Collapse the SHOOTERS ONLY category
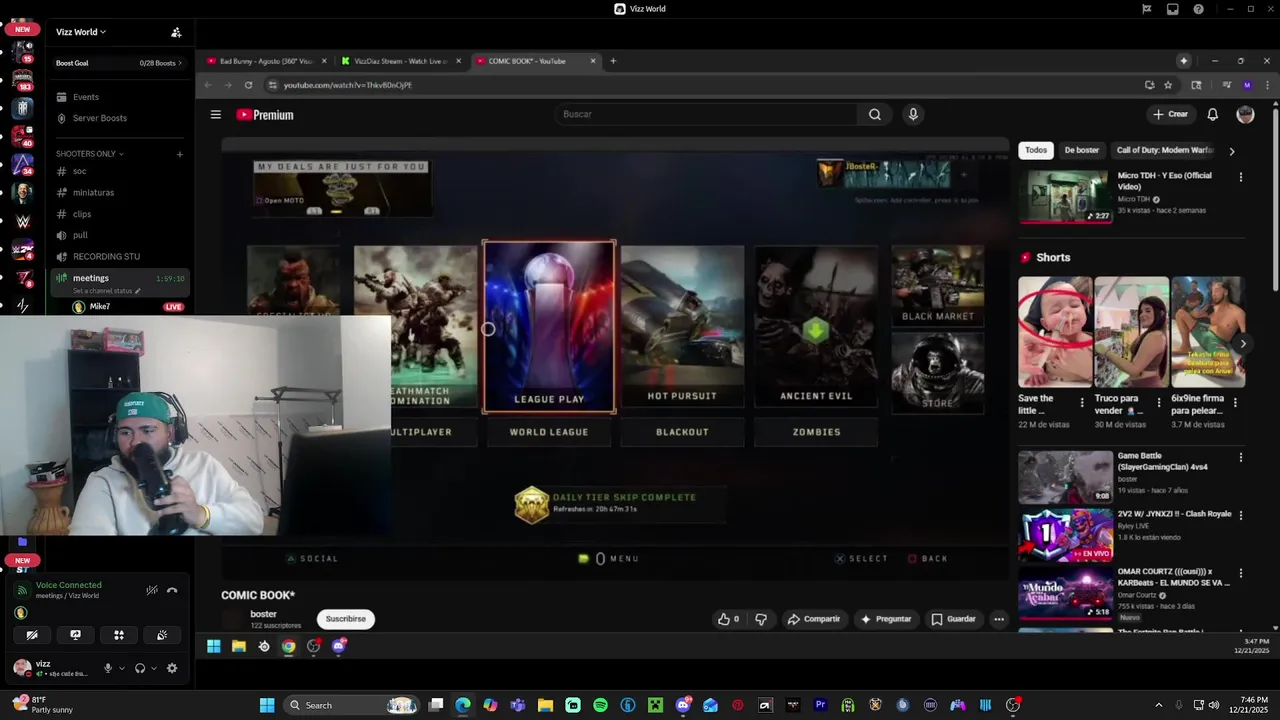This screenshot has height=720, width=1280. click(x=90, y=154)
